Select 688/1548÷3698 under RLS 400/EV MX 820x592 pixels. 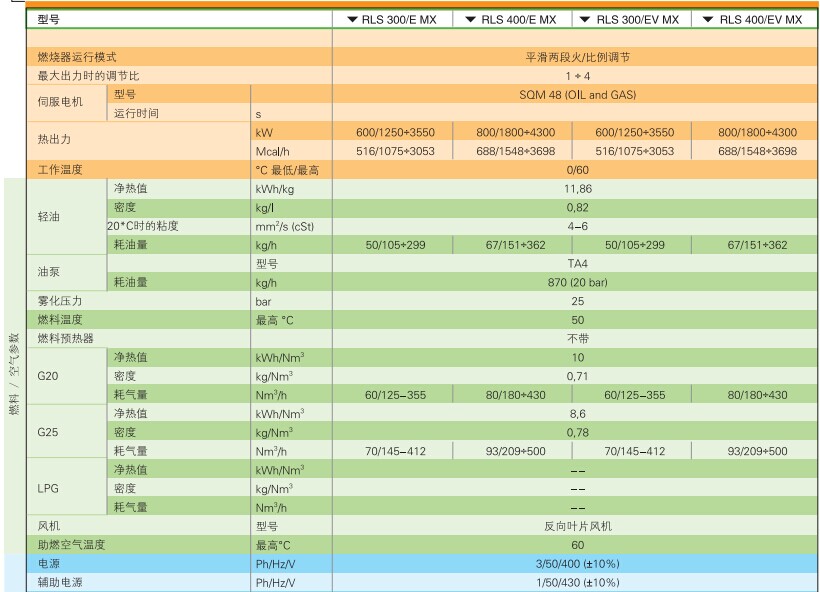coord(757,151)
